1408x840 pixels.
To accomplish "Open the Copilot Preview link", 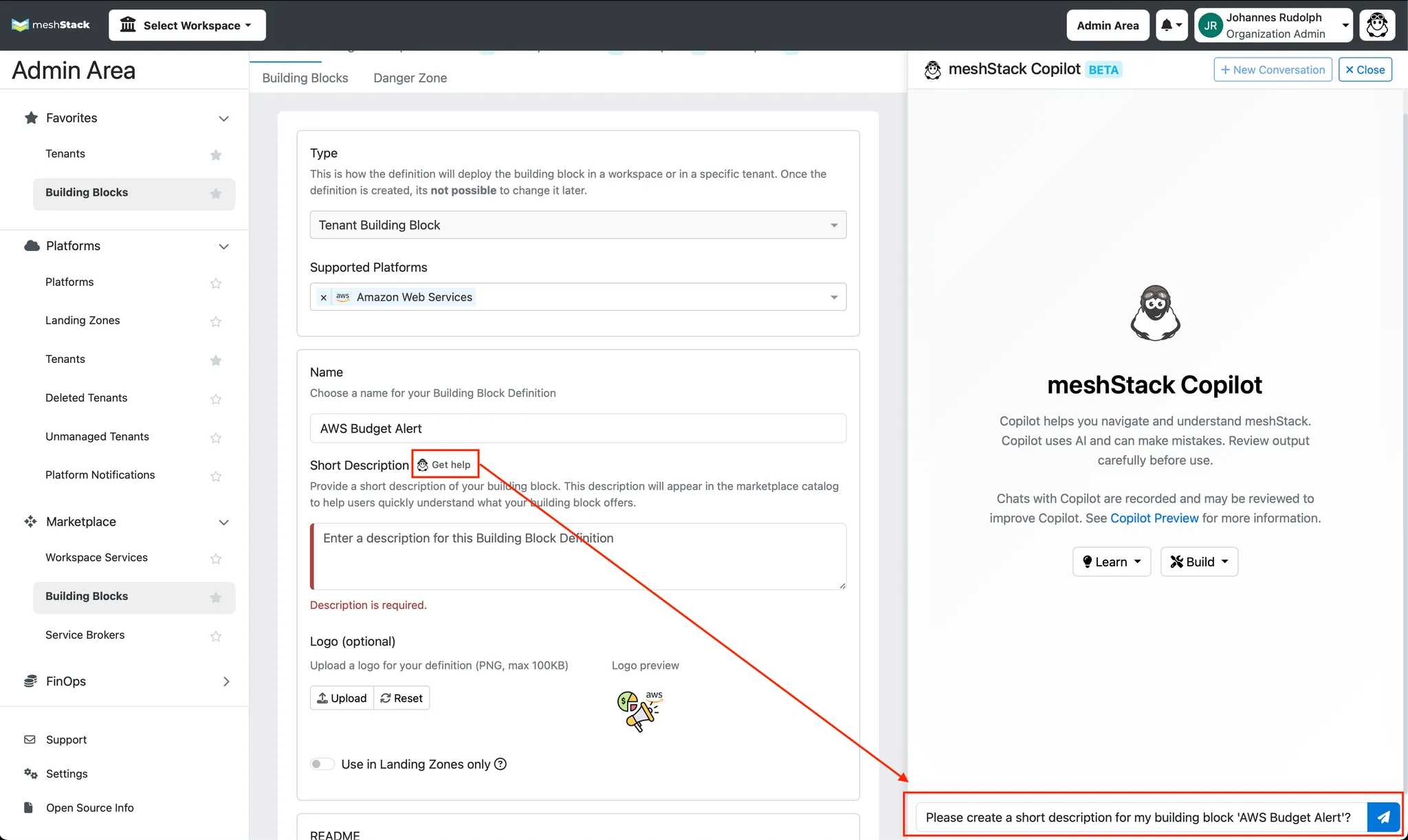I will (1154, 518).
